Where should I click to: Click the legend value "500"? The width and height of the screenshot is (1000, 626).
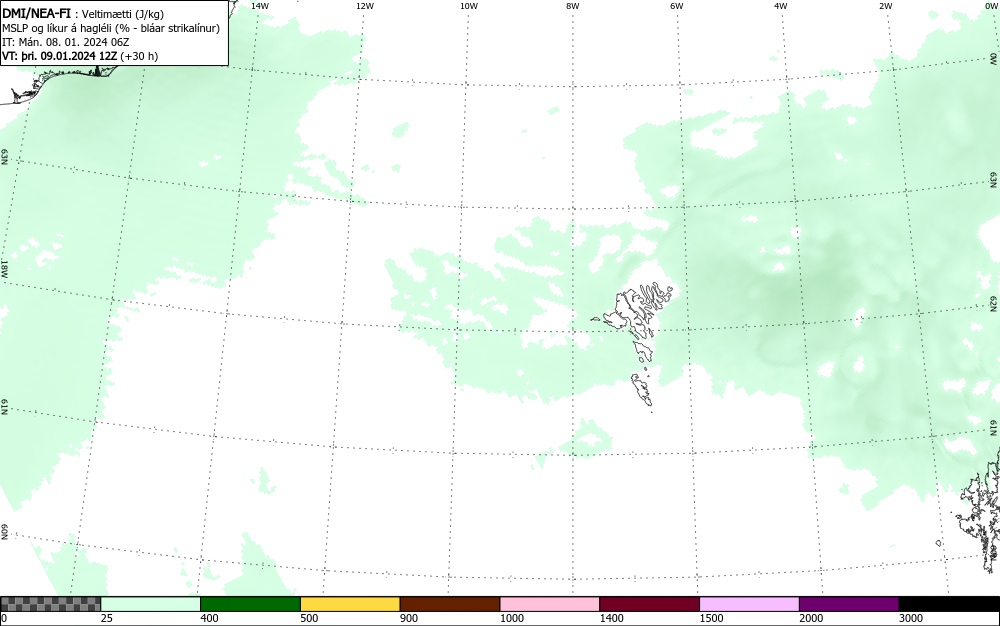coord(309,618)
